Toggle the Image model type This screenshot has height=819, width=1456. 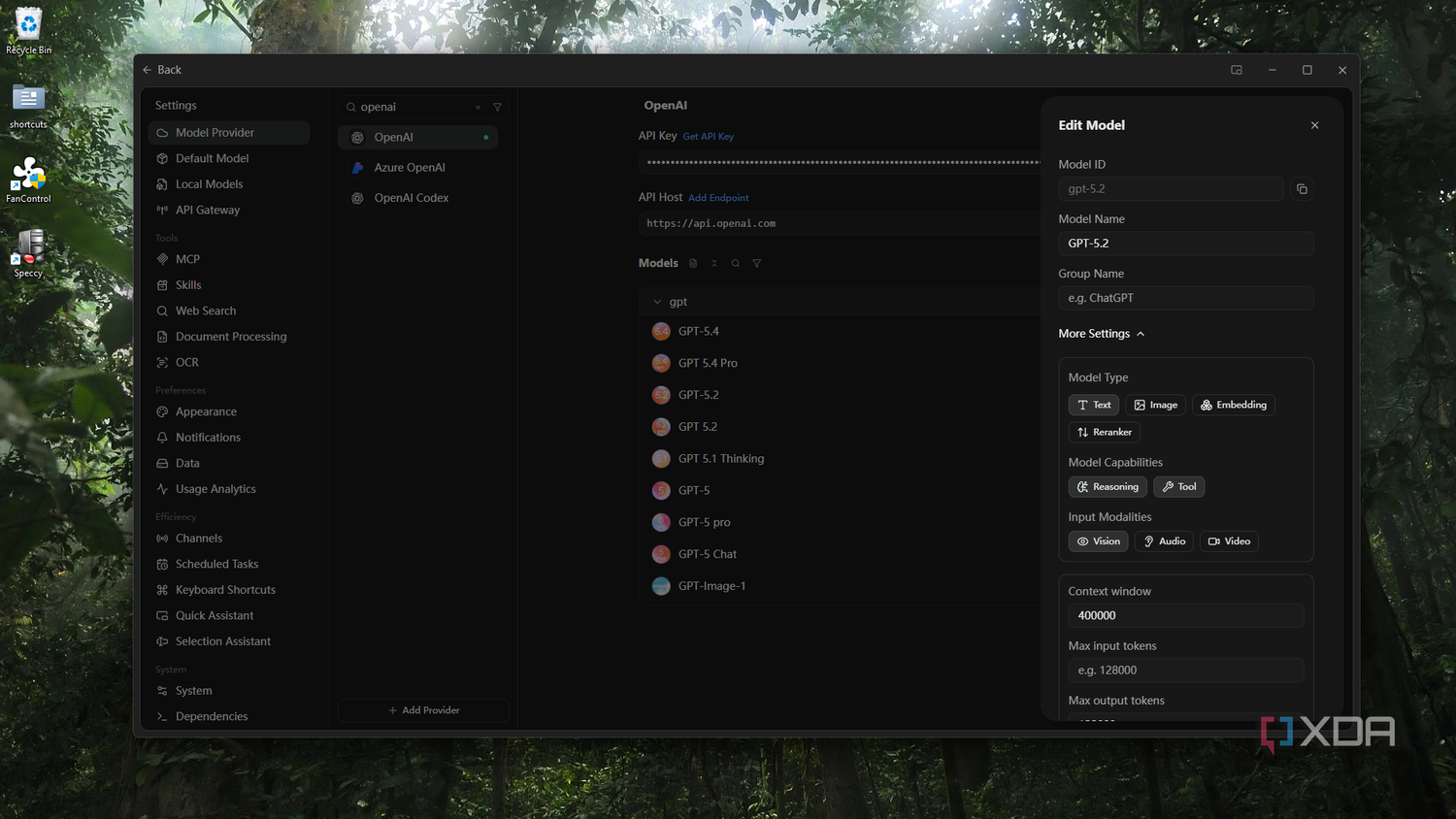[1155, 405]
